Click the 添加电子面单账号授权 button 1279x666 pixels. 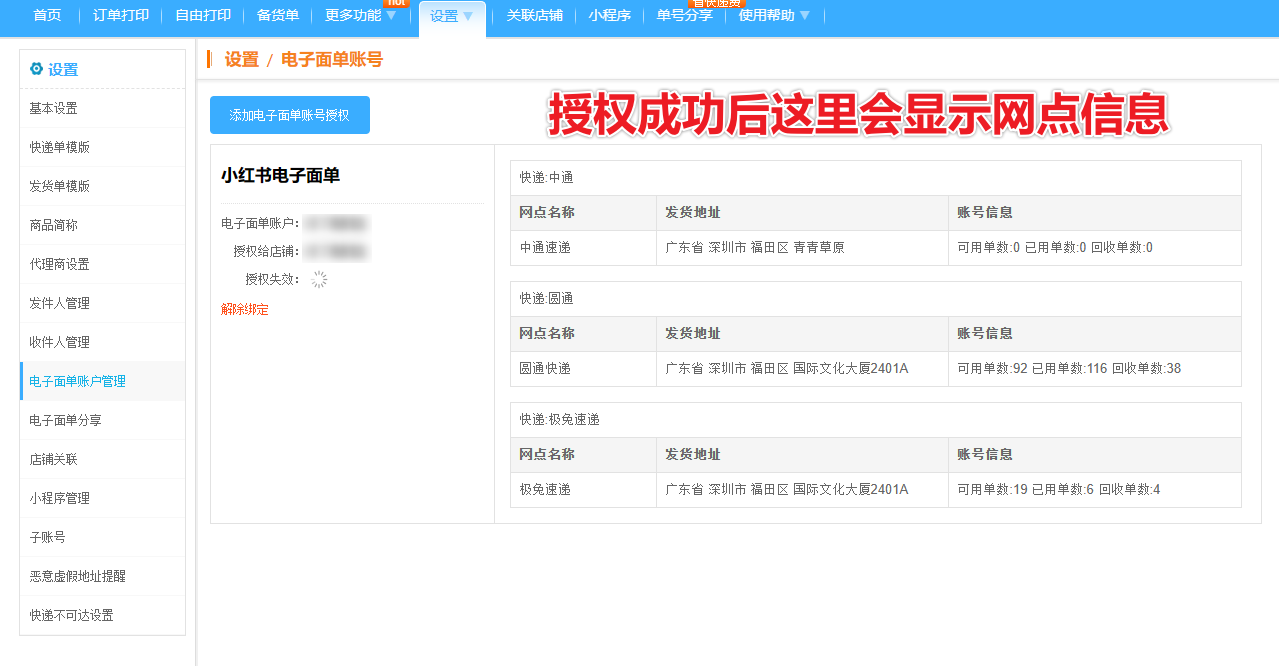290,115
